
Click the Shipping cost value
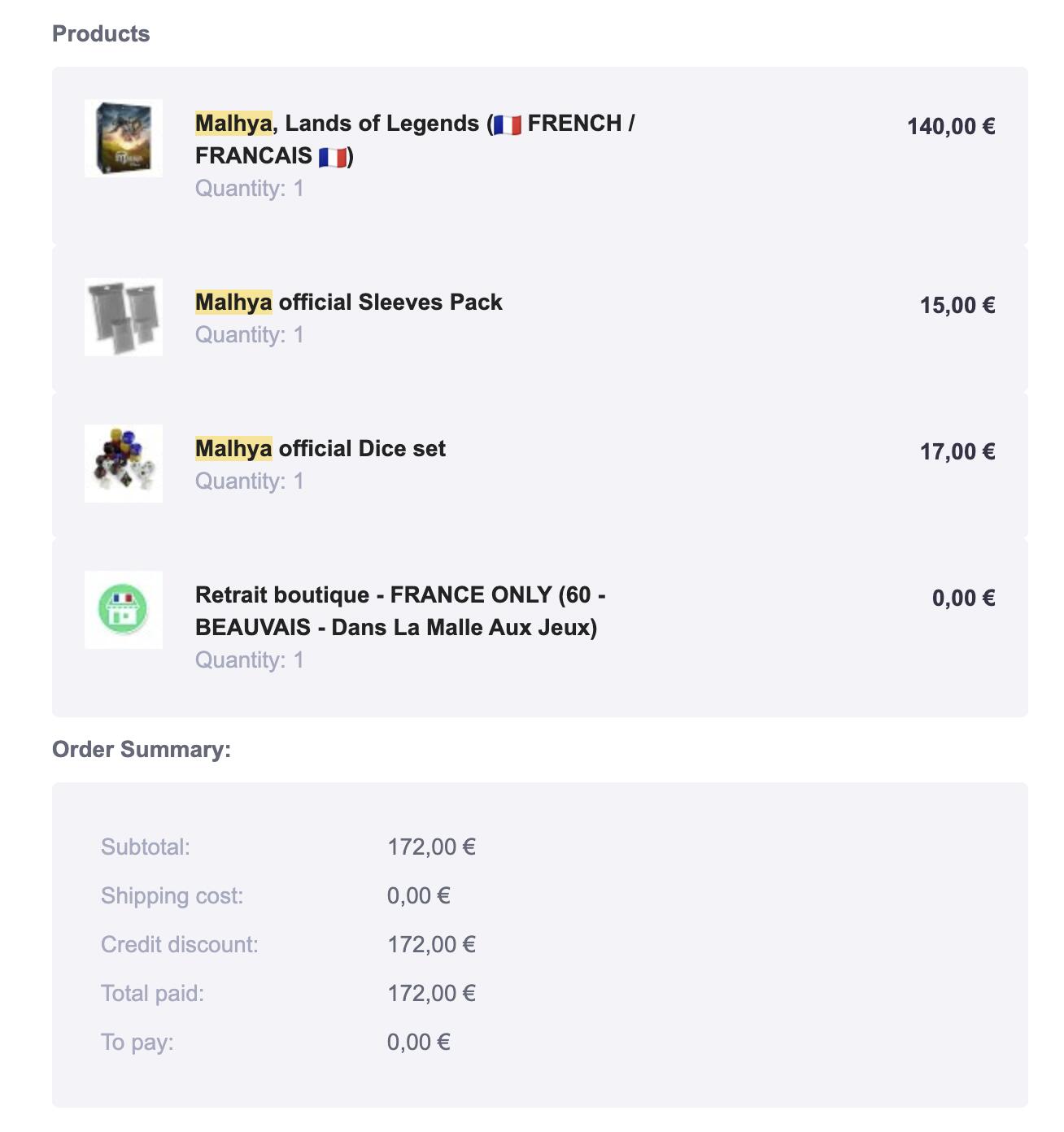coord(418,895)
